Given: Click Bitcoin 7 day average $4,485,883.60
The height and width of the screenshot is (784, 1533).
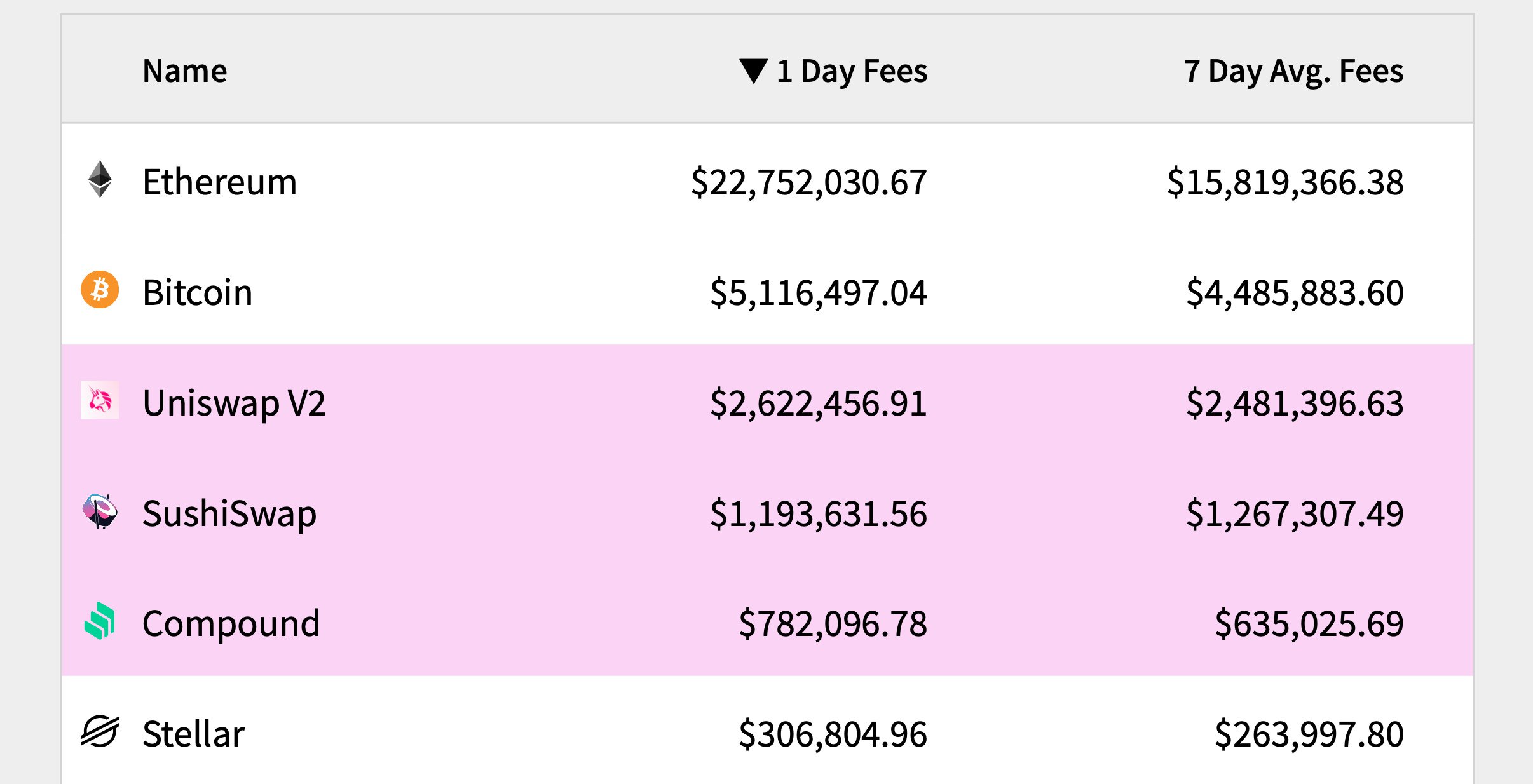Looking at the screenshot, I should (1295, 293).
